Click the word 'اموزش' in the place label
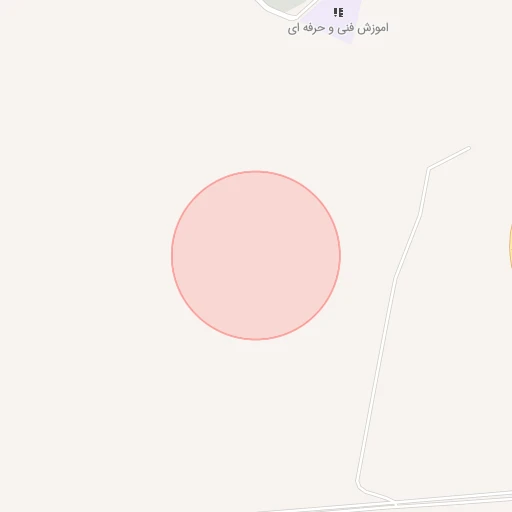The height and width of the screenshot is (512, 512). (373, 28)
